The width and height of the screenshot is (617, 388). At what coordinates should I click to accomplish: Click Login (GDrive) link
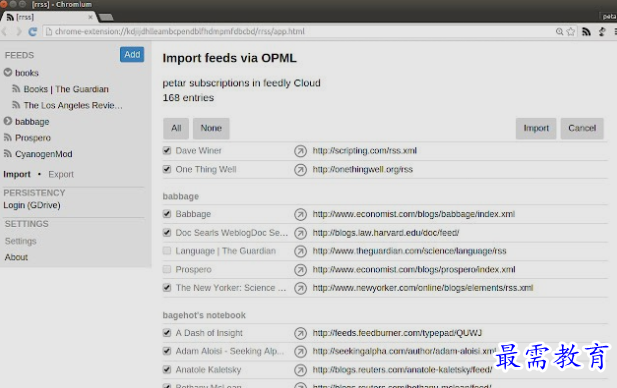point(32,205)
